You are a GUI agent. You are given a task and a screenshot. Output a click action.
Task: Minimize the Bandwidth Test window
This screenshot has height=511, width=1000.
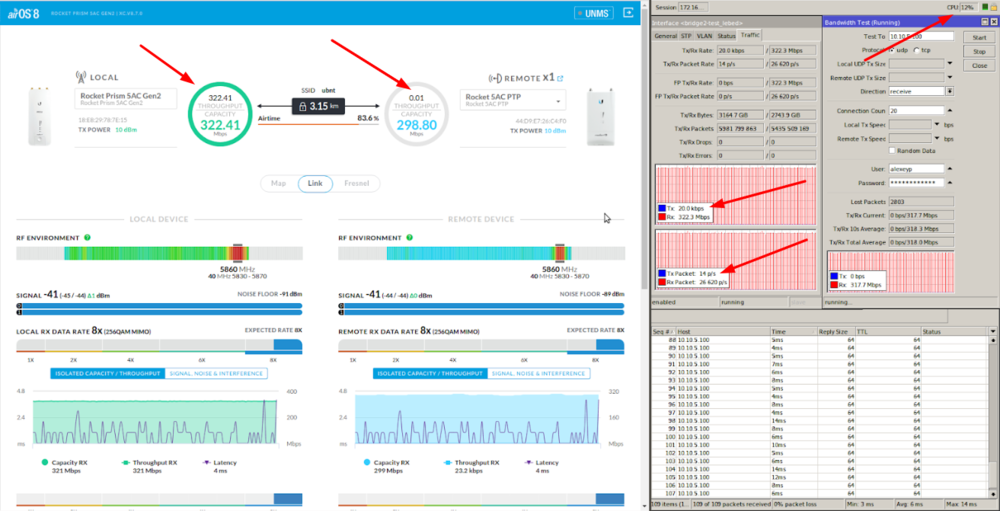[985, 22]
